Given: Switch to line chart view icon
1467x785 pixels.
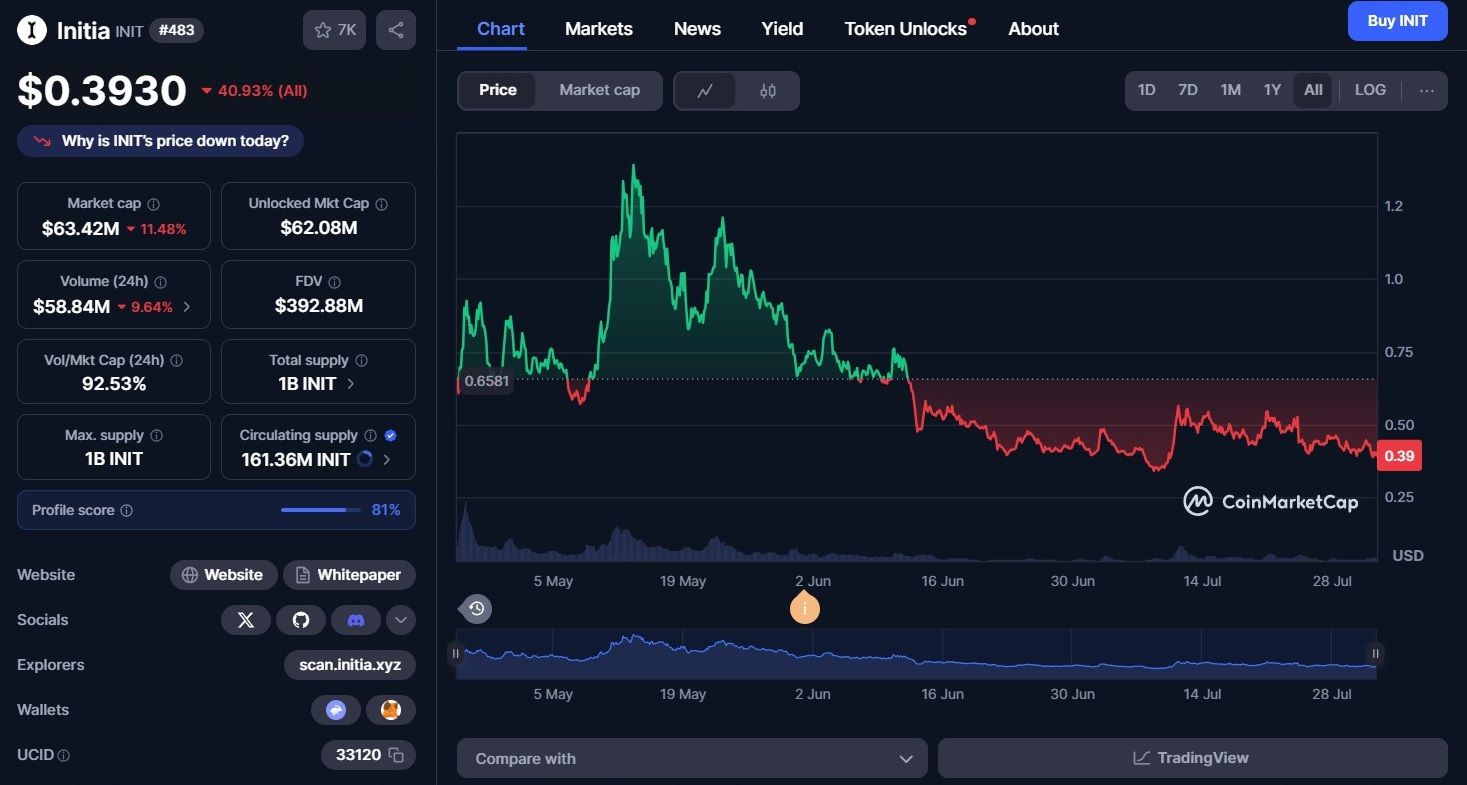Looking at the screenshot, I should [x=705, y=91].
